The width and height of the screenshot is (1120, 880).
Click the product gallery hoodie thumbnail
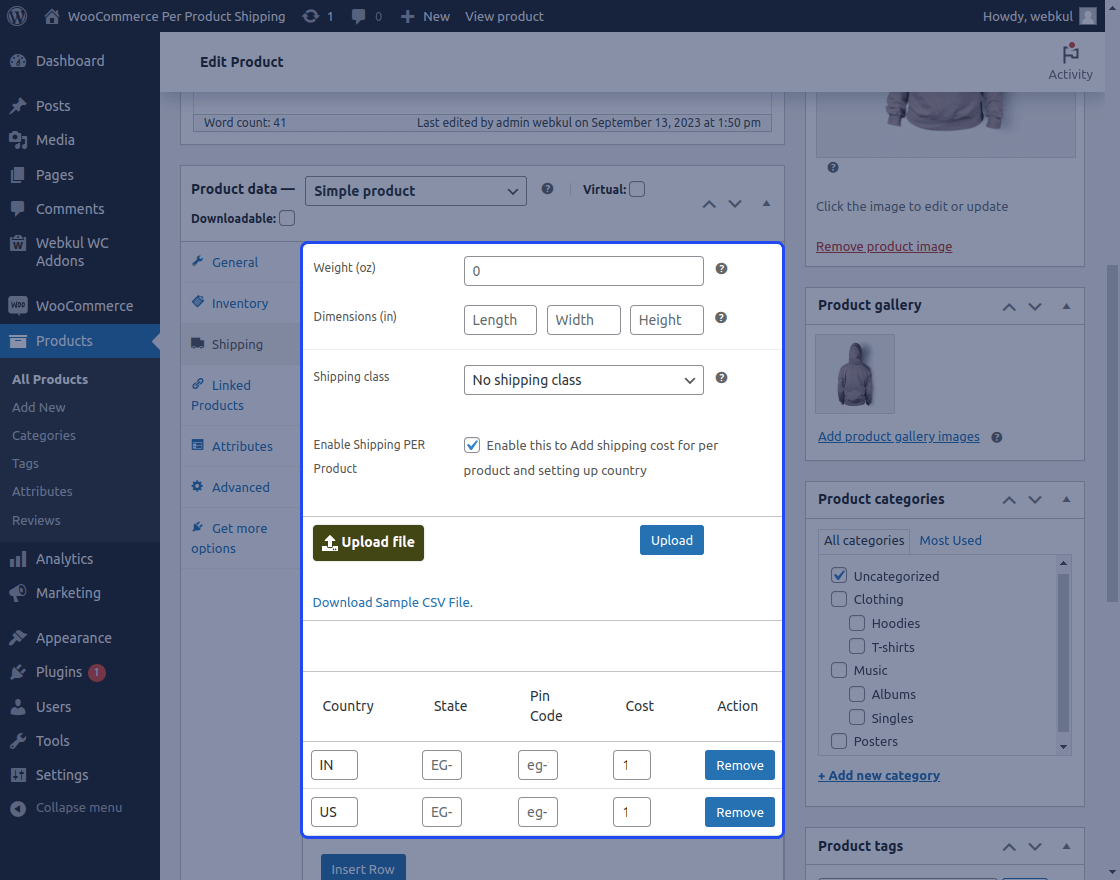point(854,373)
